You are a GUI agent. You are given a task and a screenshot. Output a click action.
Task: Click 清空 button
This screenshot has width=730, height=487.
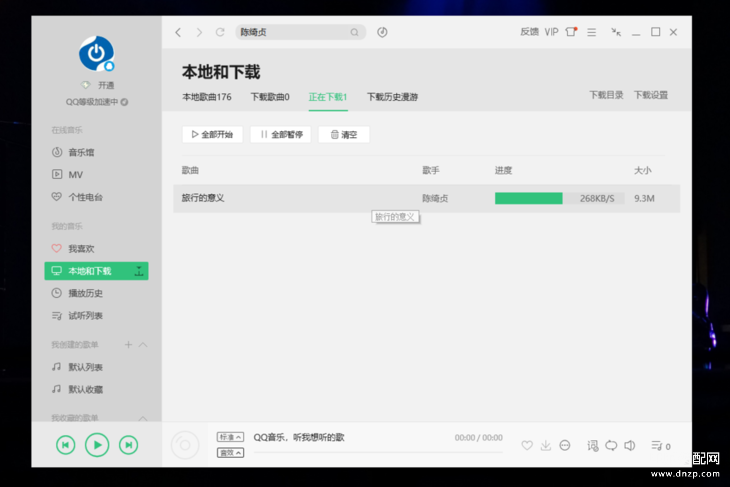tap(344, 135)
